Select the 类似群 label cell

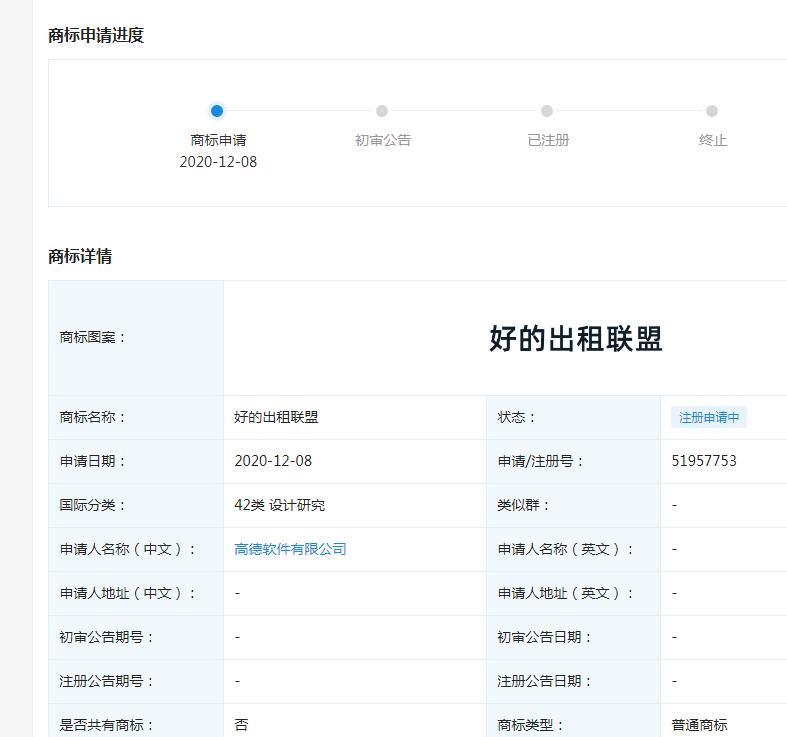574,506
